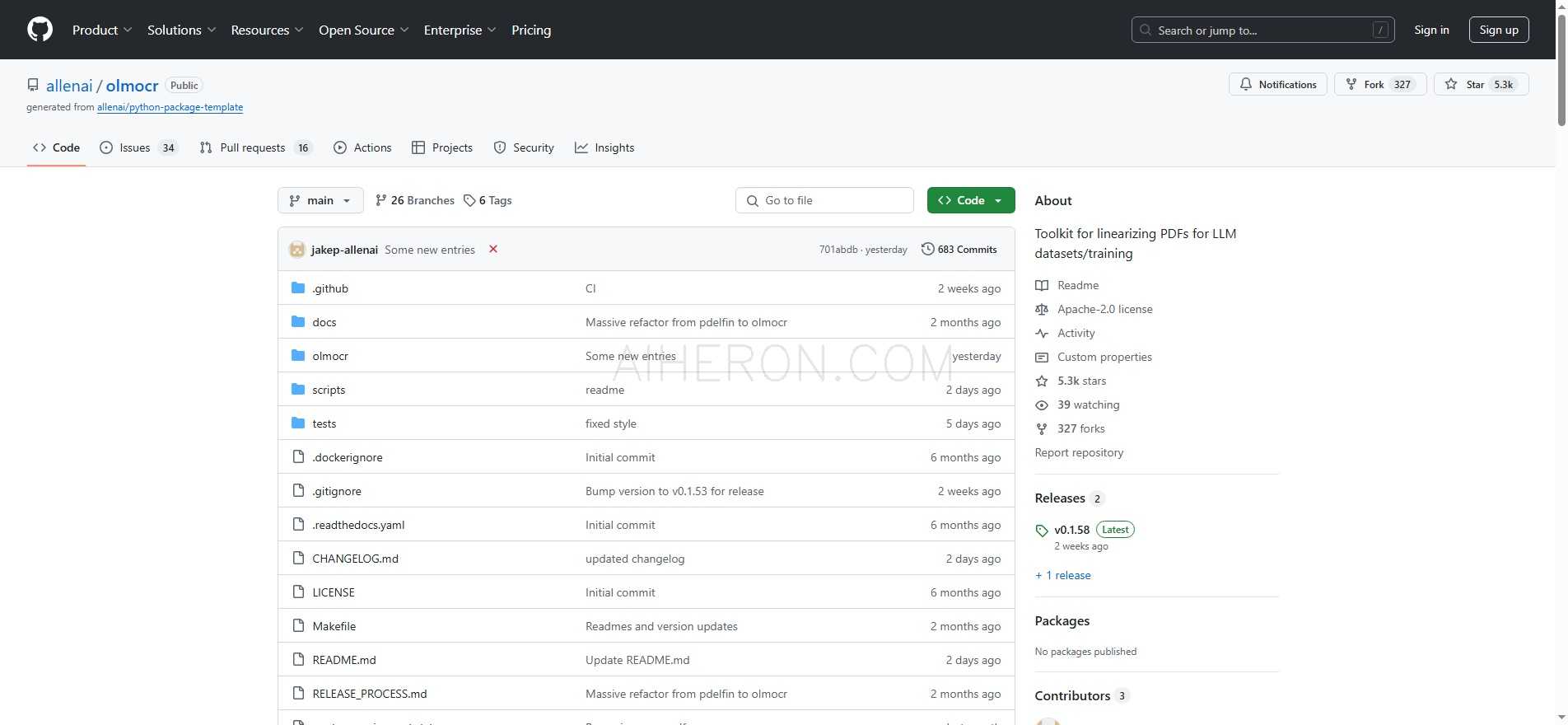The width and height of the screenshot is (1568, 725).
Task: Click the file icon beside CHANGELOG.md
Action: (x=298, y=559)
